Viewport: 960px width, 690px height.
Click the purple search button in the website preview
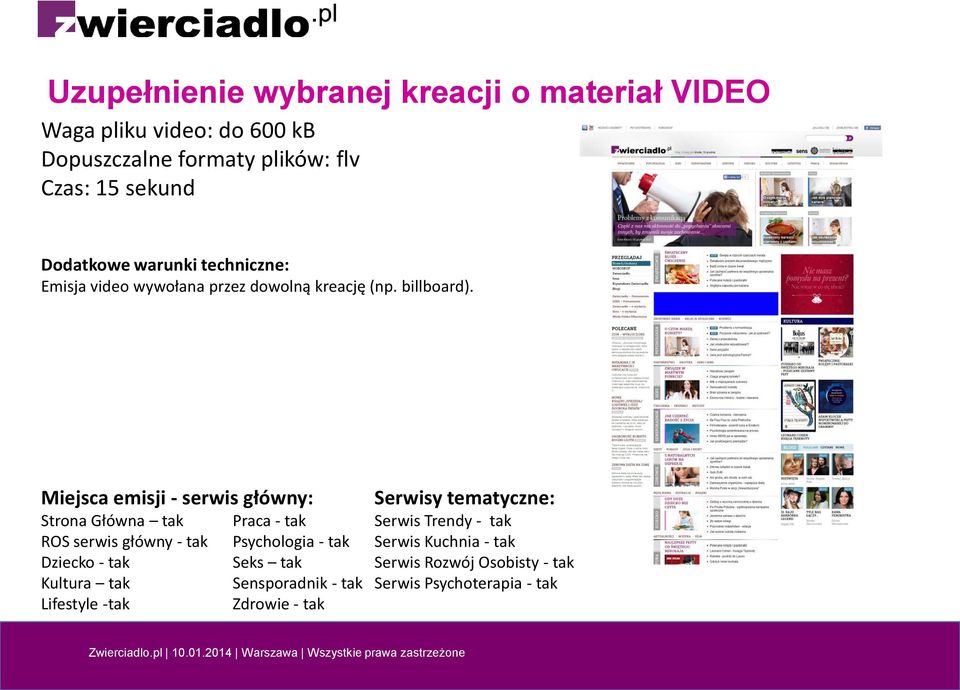(x=849, y=138)
